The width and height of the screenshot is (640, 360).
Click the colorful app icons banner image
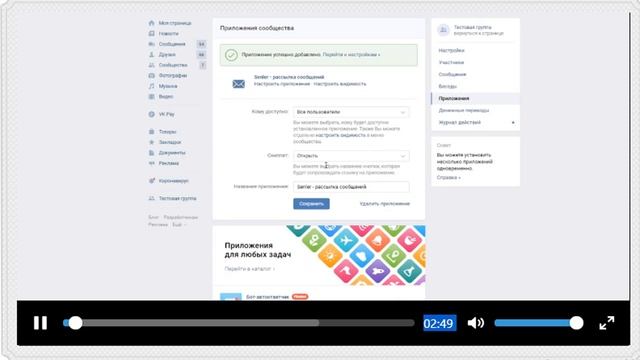356,255
